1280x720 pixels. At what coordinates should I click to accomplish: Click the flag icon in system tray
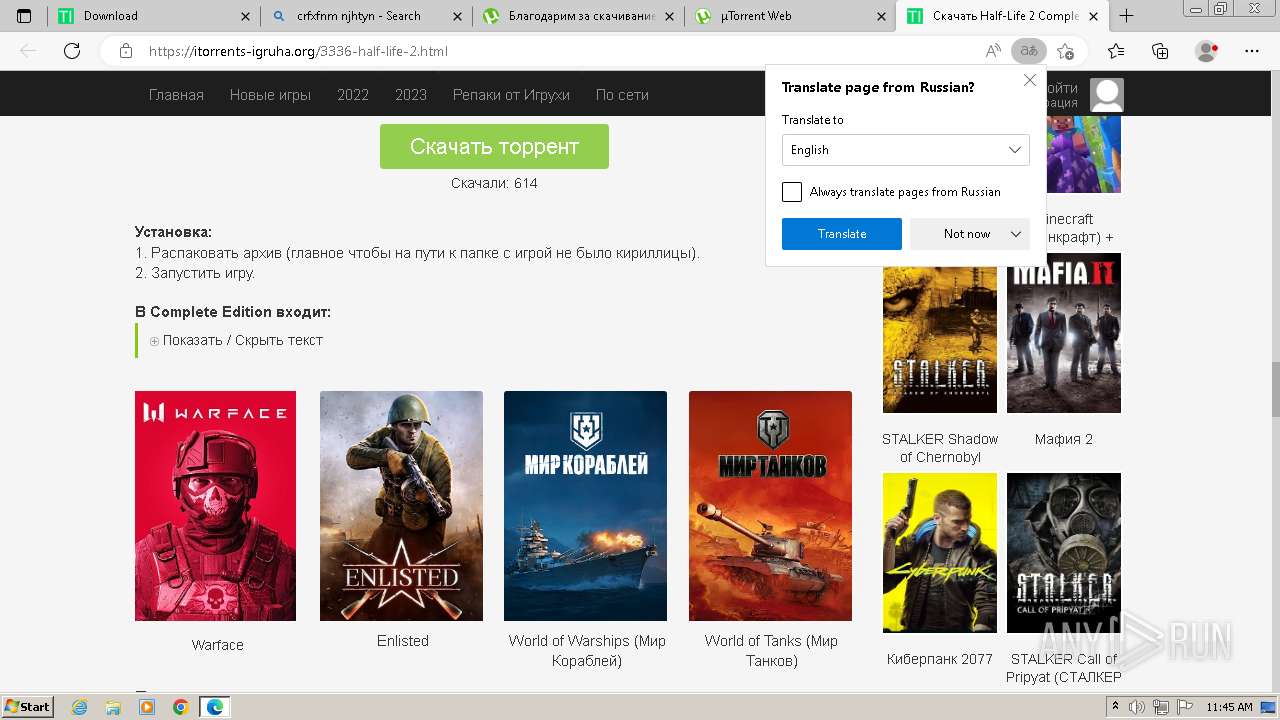[x=1184, y=707]
